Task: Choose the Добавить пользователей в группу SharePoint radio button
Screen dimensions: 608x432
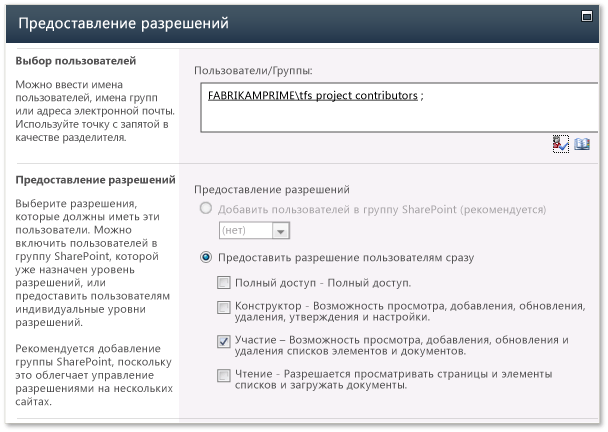Action: tap(206, 208)
